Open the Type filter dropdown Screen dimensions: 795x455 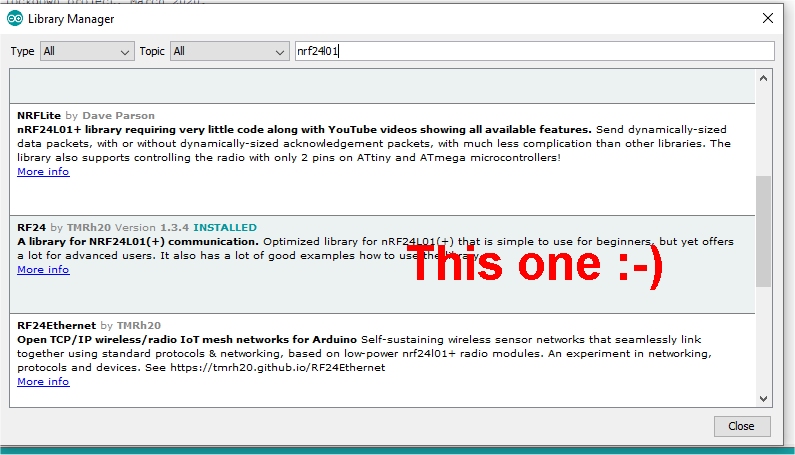tap(87, 51)
